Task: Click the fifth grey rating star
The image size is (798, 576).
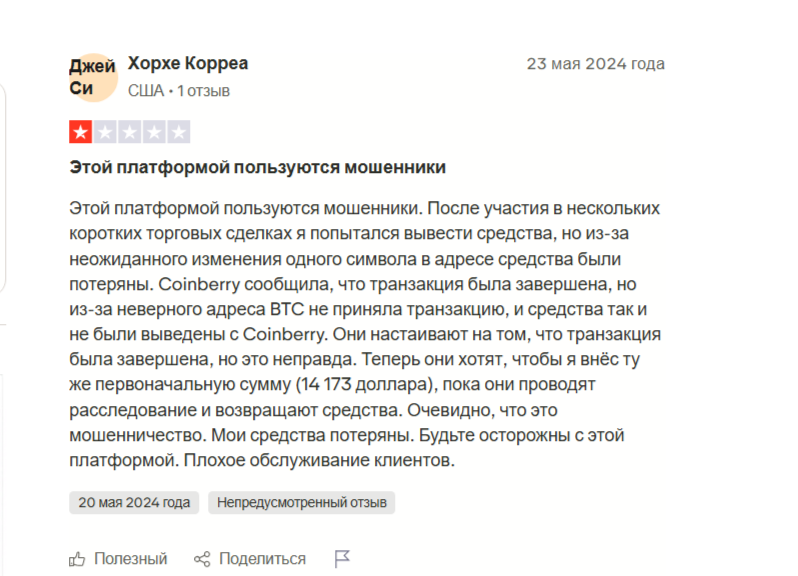Action: click(179, 132)
